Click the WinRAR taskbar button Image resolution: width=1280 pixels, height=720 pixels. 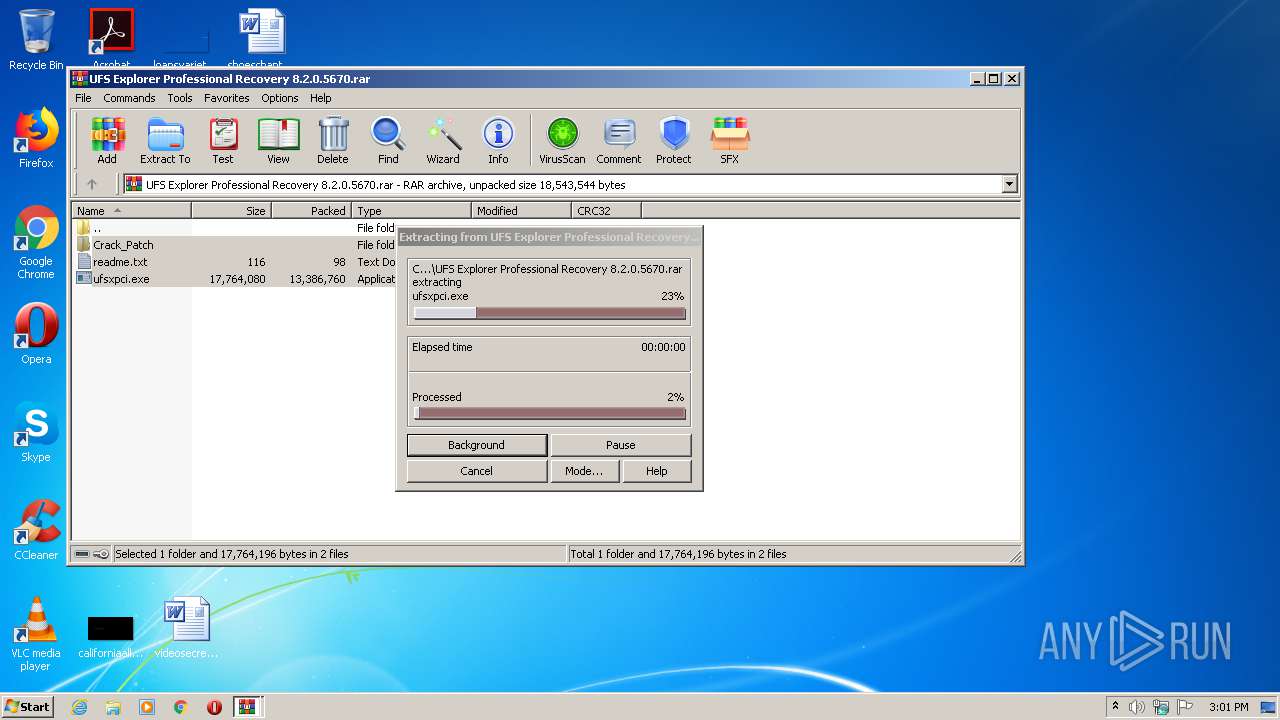(248, 707)
